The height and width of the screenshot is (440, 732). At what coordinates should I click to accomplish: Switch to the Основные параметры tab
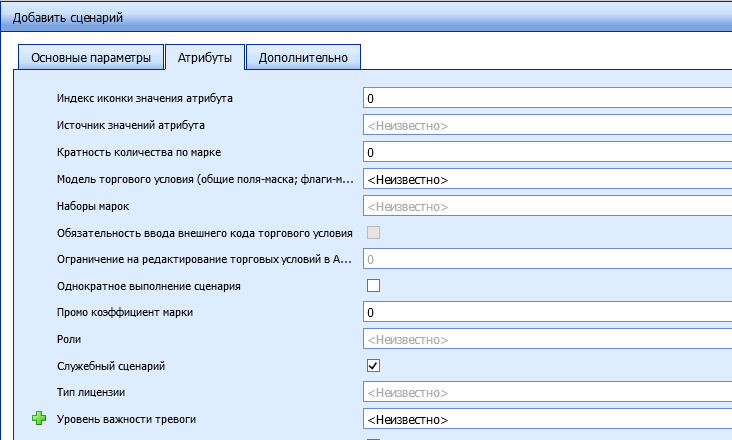pyautogui.click(x=90, y=58)
